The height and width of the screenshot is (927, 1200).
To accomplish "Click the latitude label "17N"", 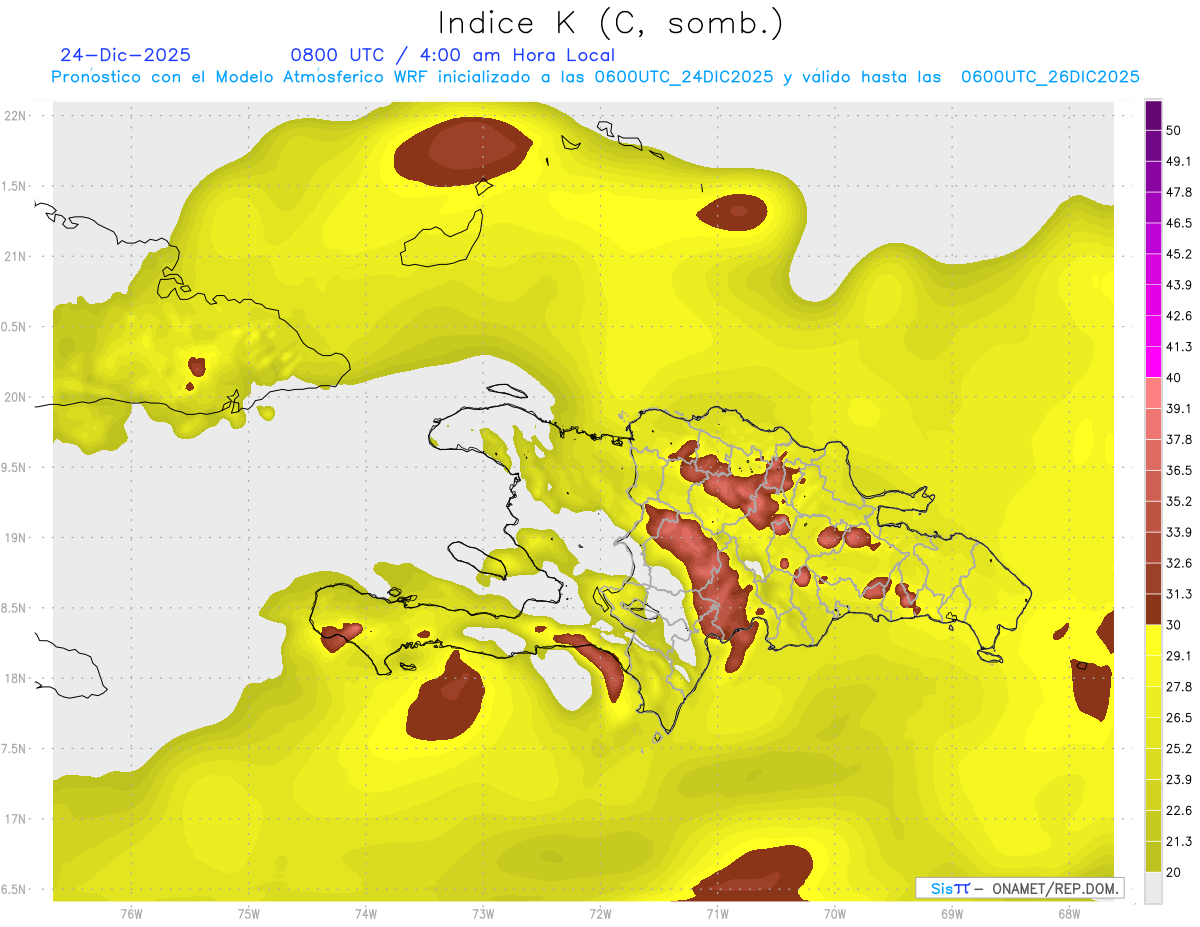I will point(15,820).
